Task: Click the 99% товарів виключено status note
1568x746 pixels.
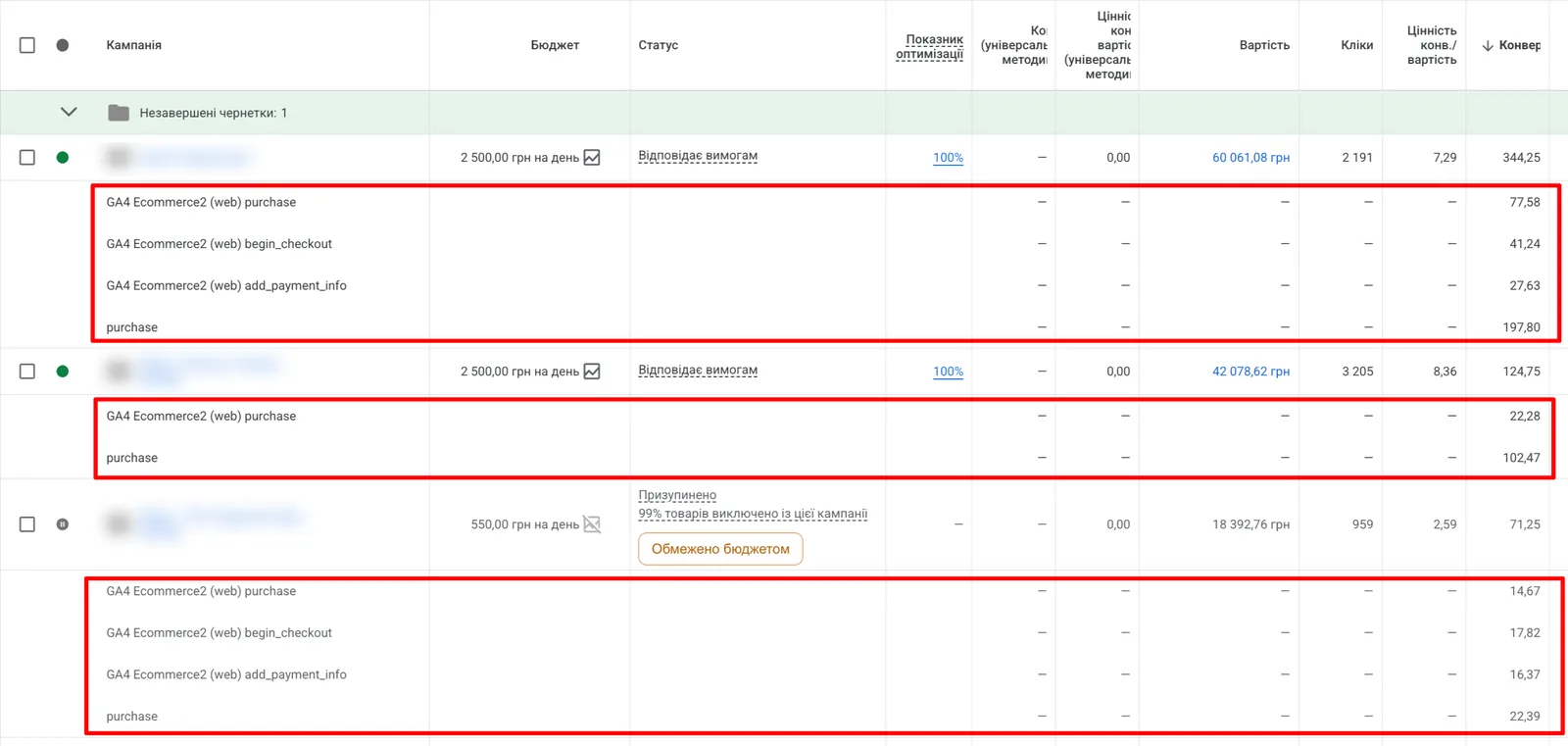Action: [x=753, y=514]
